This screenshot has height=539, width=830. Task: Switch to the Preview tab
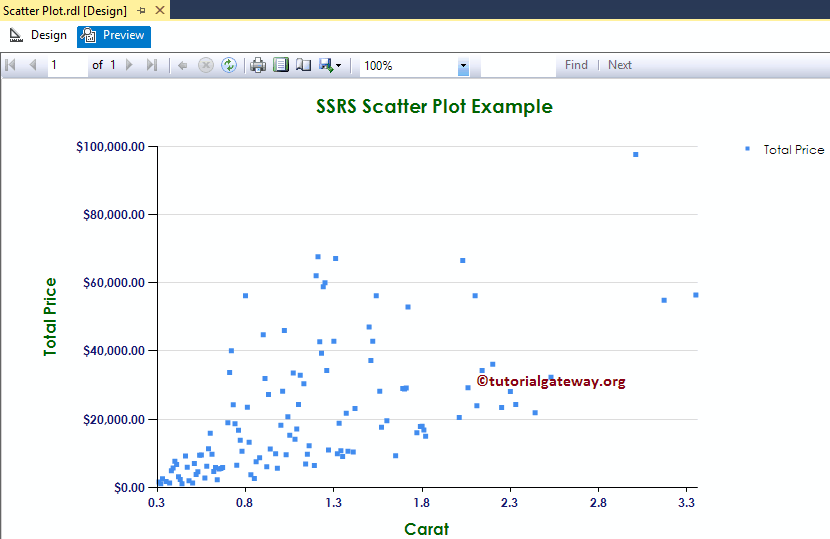click(x=114, y=35)
